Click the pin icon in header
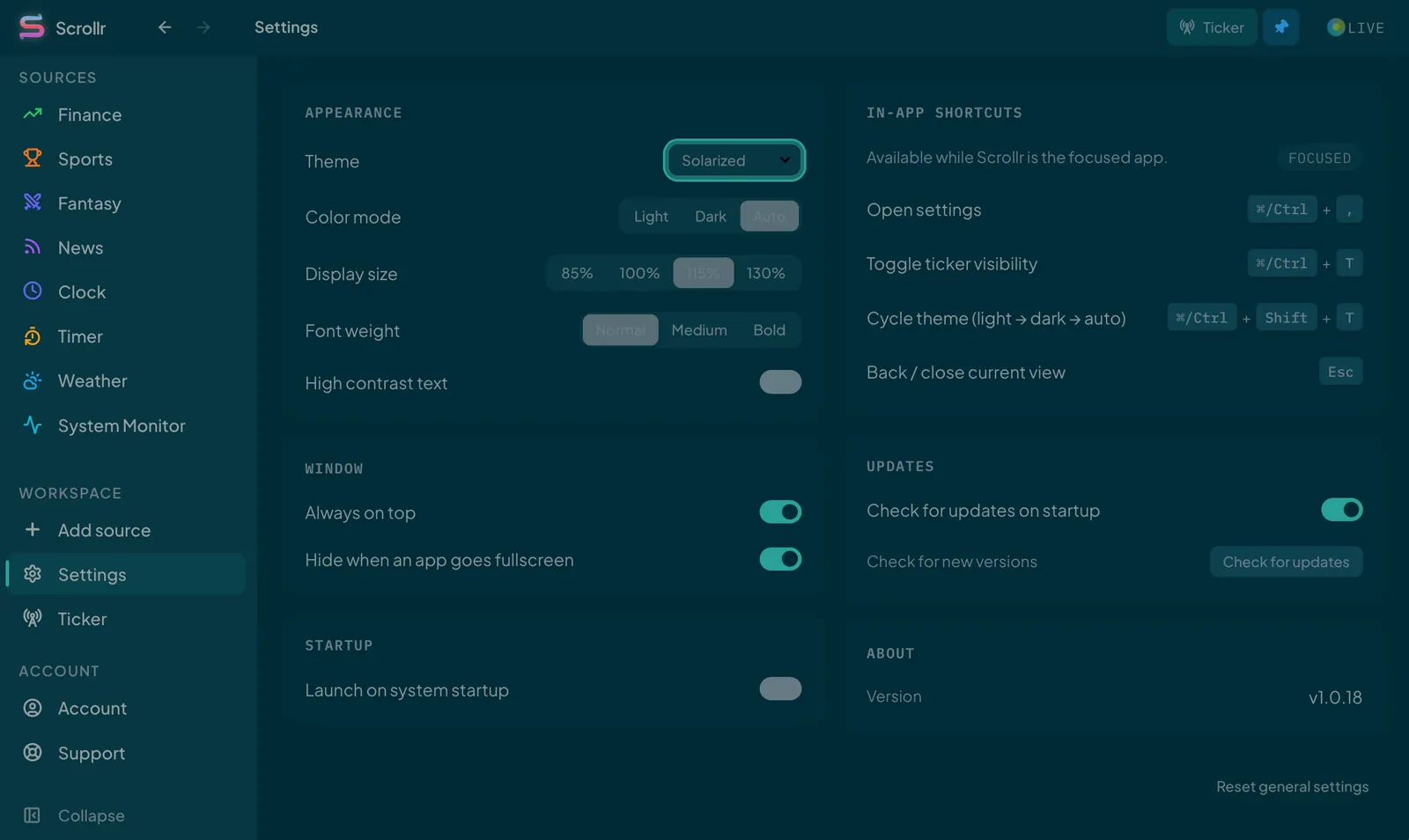This screenshot has width=1409, height=840. point(1281,27)
